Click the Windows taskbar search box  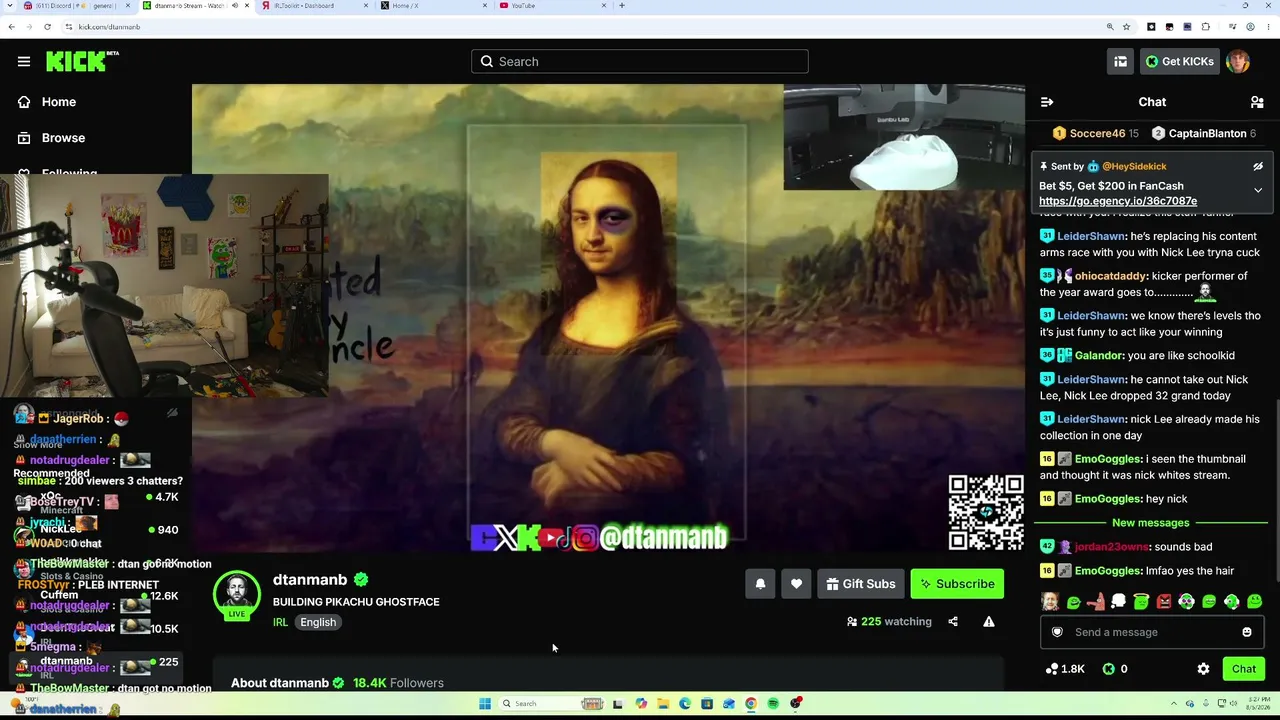553,704
